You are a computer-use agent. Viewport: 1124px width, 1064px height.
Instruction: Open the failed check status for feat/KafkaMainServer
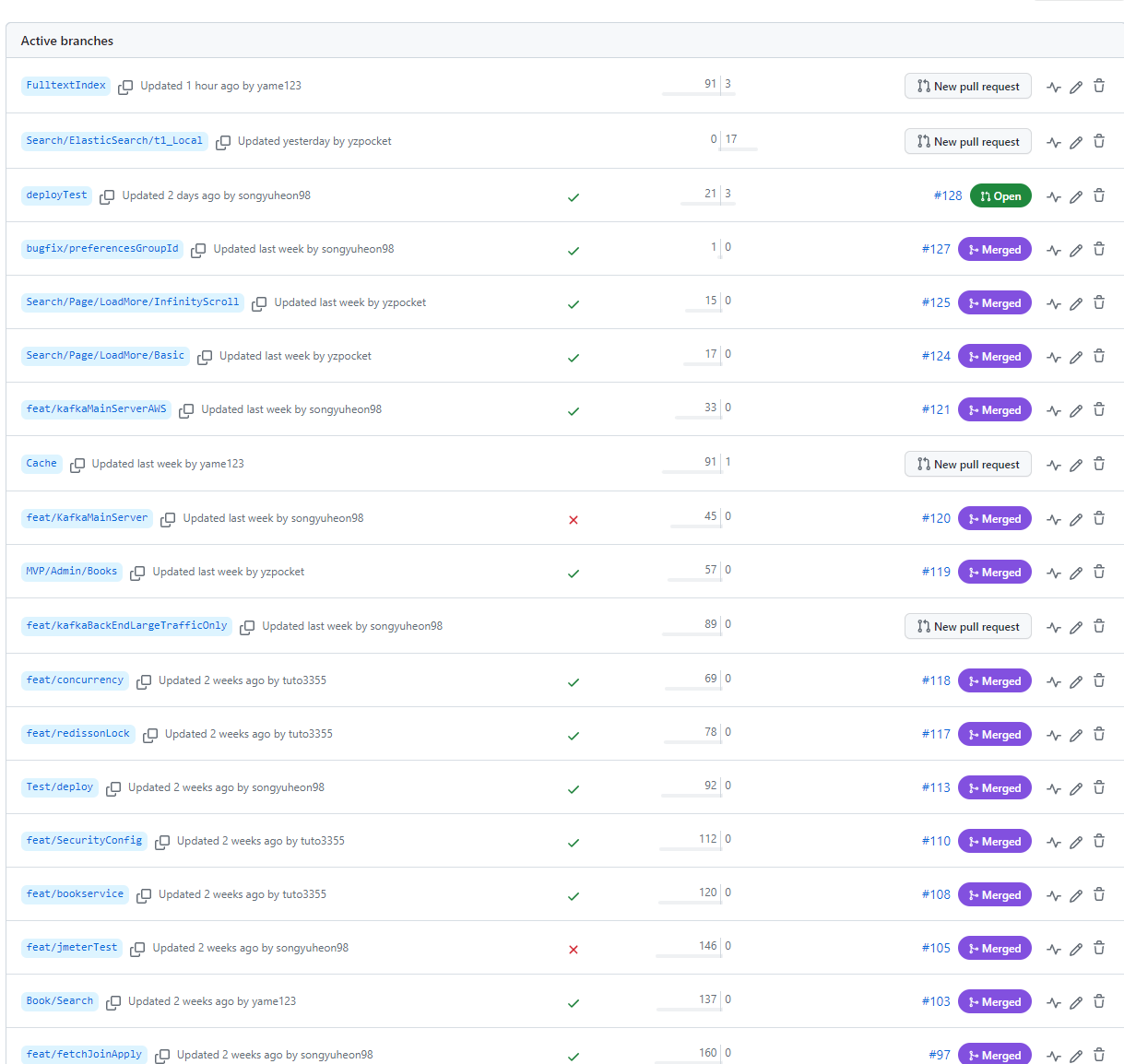(574, 520)
